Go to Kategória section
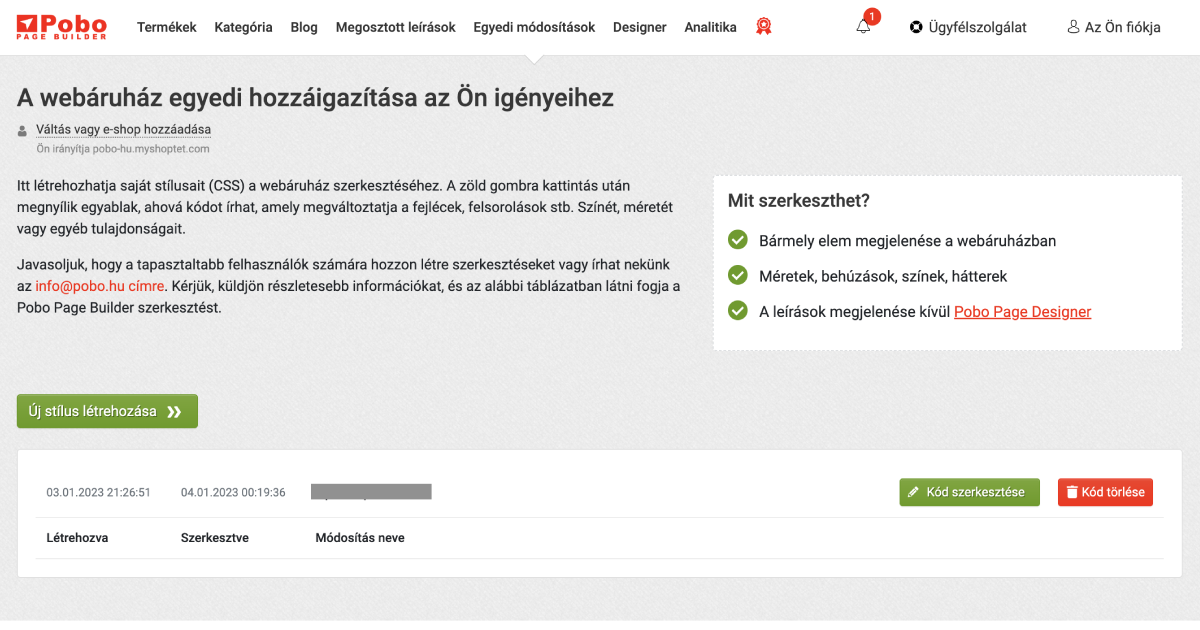Image resolution: width=1200 pixels, height=630 pixels. (x=243, y=27)
